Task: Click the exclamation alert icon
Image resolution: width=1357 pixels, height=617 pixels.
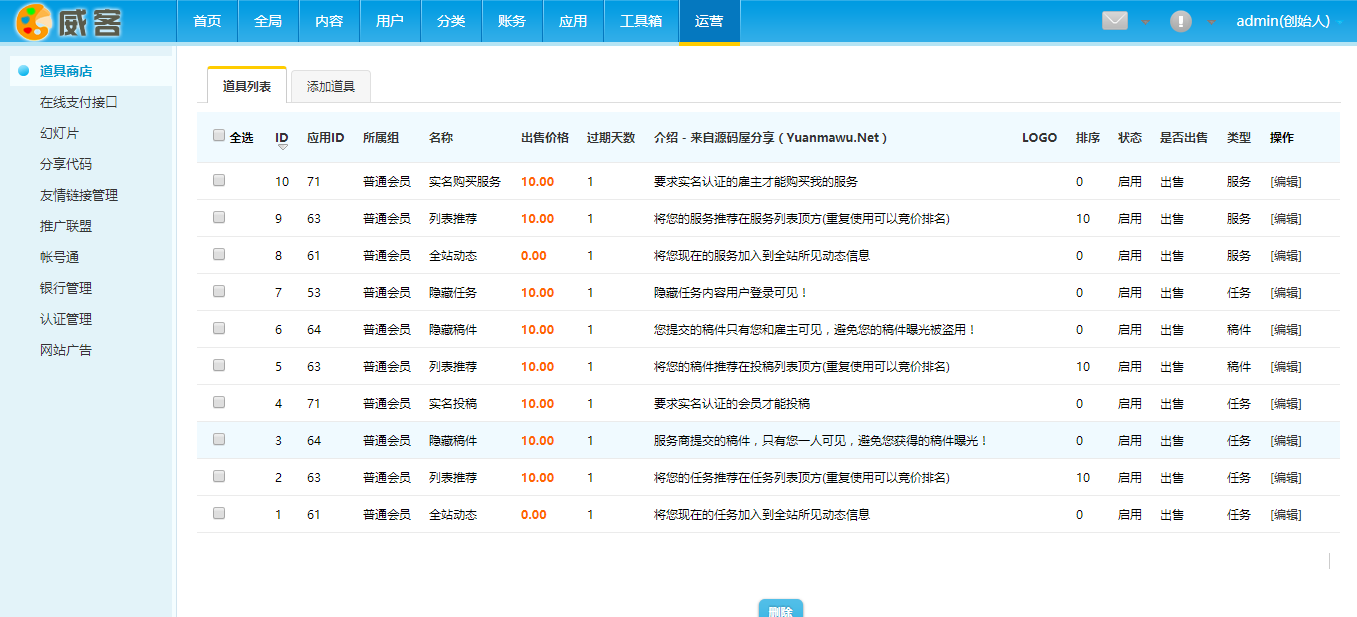Action: (x=1181, y=21)
